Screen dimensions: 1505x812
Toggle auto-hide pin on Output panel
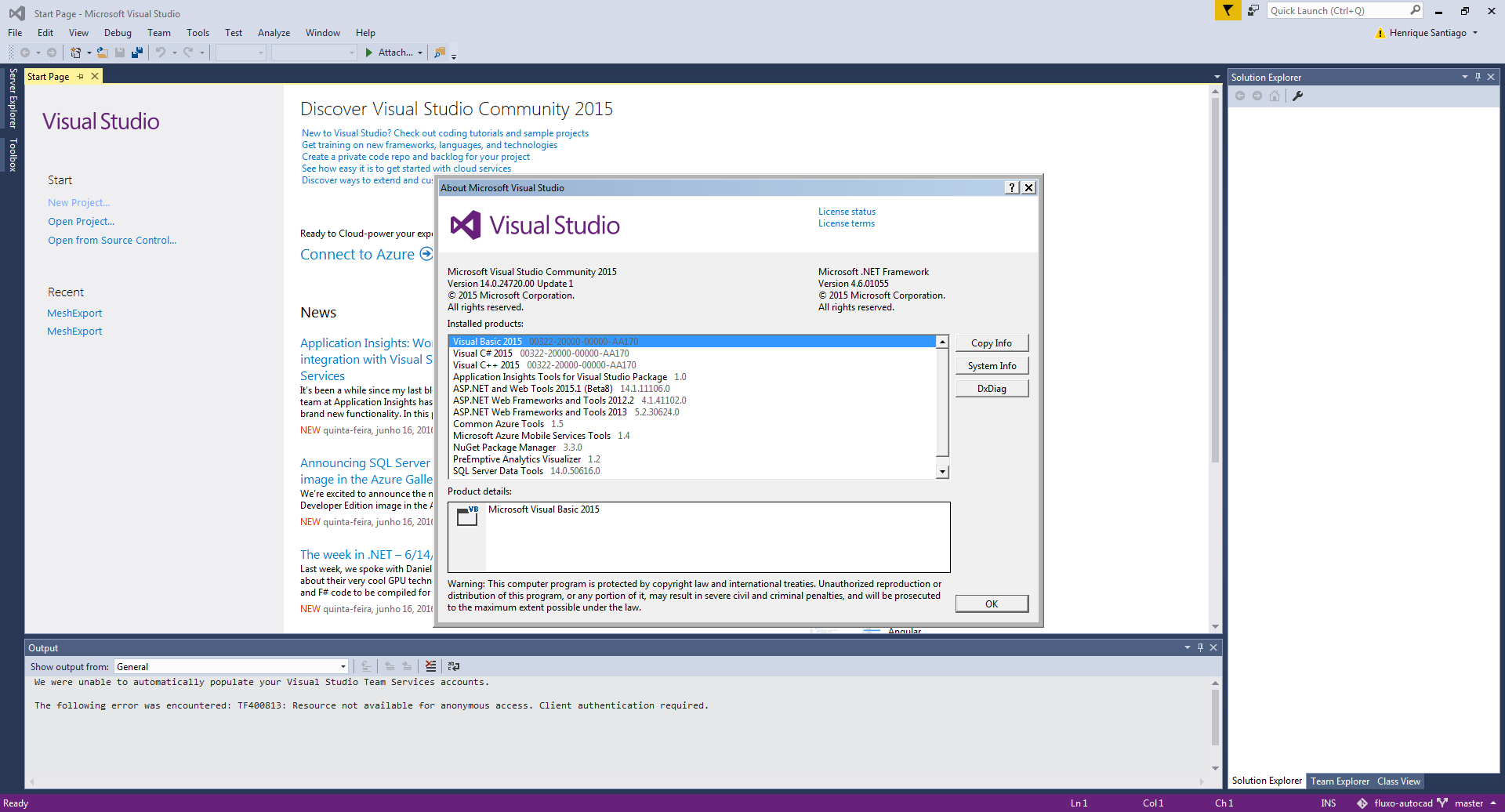click(x=1200, y=647)
